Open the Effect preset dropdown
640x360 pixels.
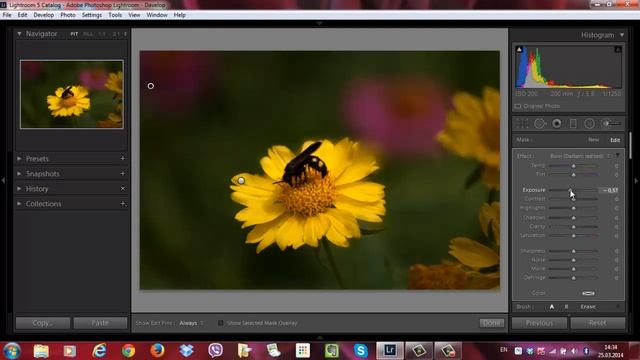click(x=580, y=156)
